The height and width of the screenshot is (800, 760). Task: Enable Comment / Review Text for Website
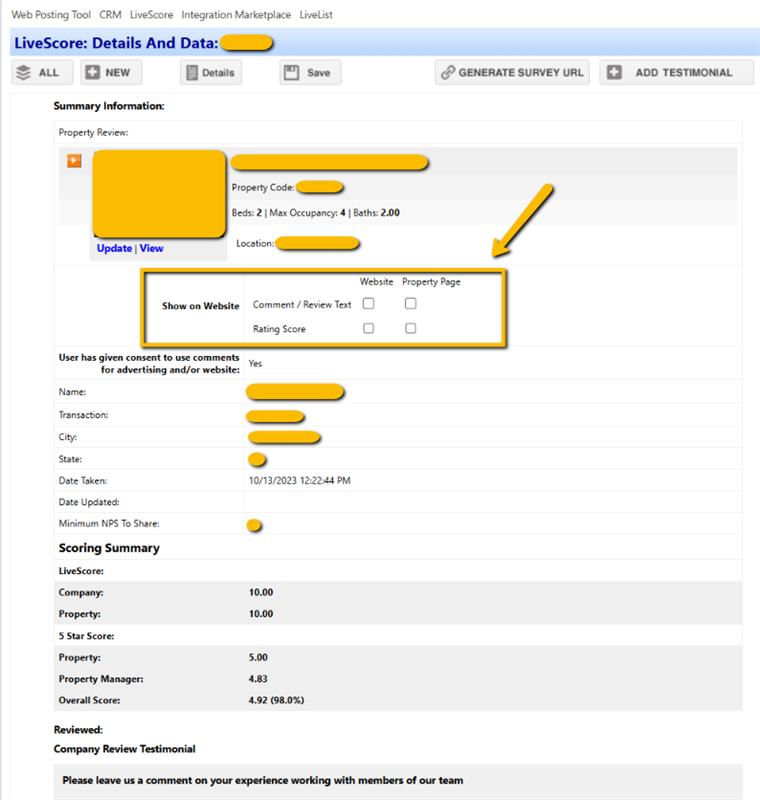[x=369, y=304]
